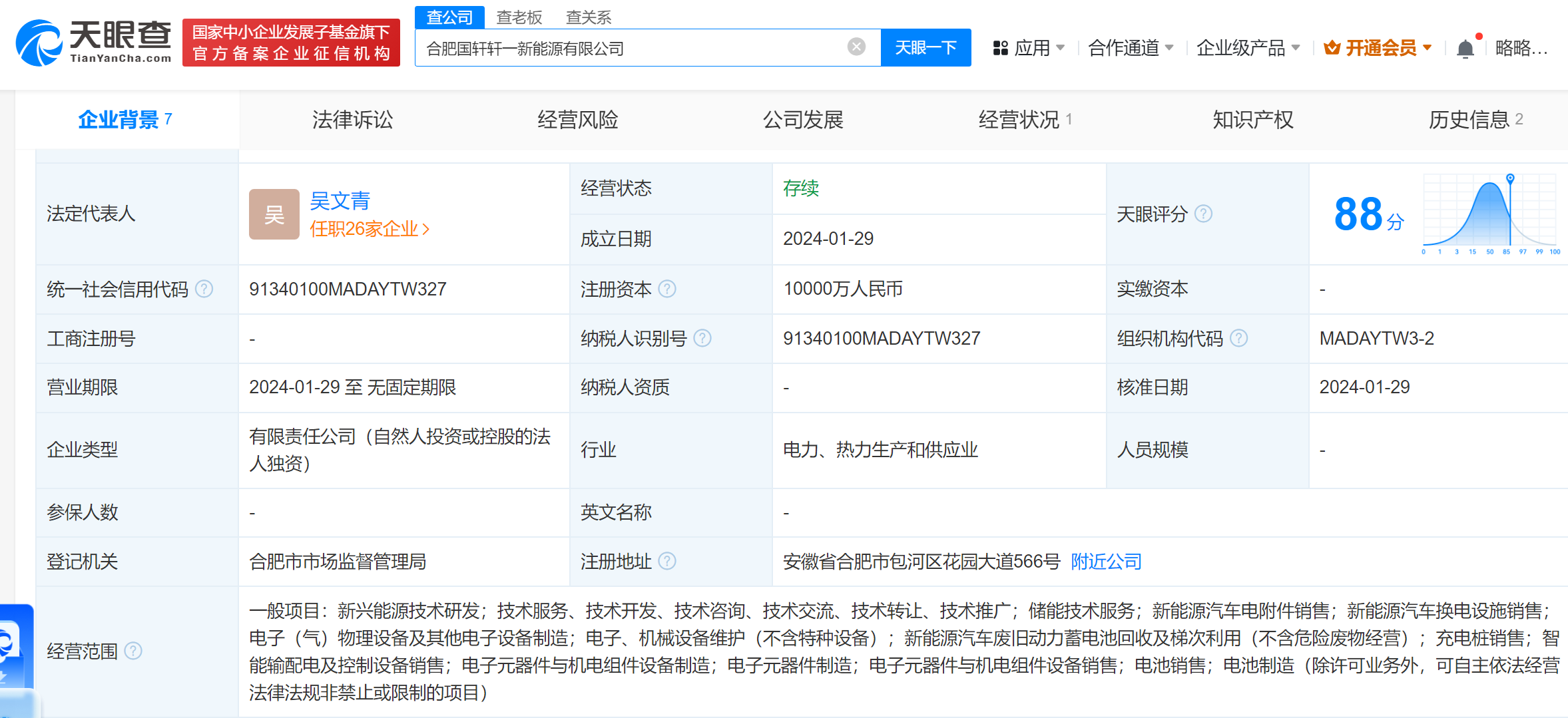Click the 2024-01-29 至 无固定期限 value

point(353,387)
